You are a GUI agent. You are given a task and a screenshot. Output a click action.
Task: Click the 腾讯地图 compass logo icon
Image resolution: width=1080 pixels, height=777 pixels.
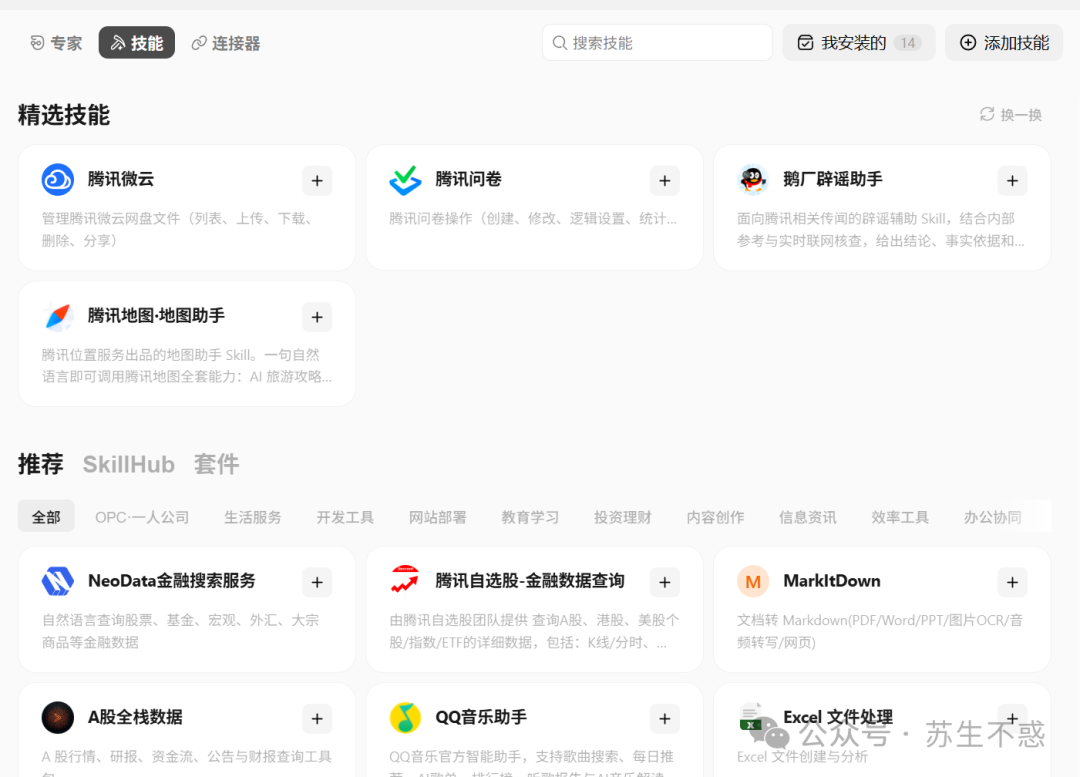click(58, 316)
